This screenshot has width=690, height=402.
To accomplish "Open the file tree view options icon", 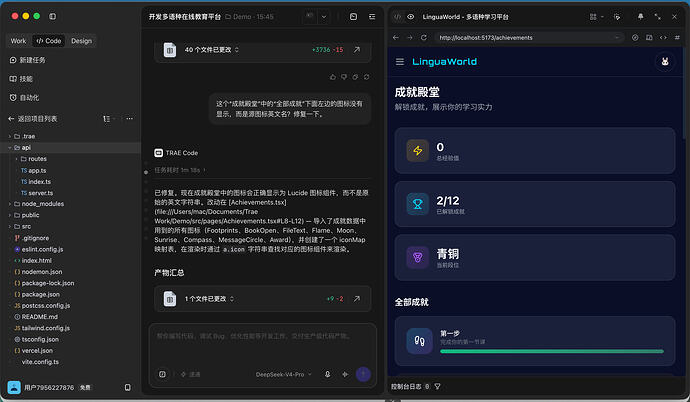I will tap(107, 119).
